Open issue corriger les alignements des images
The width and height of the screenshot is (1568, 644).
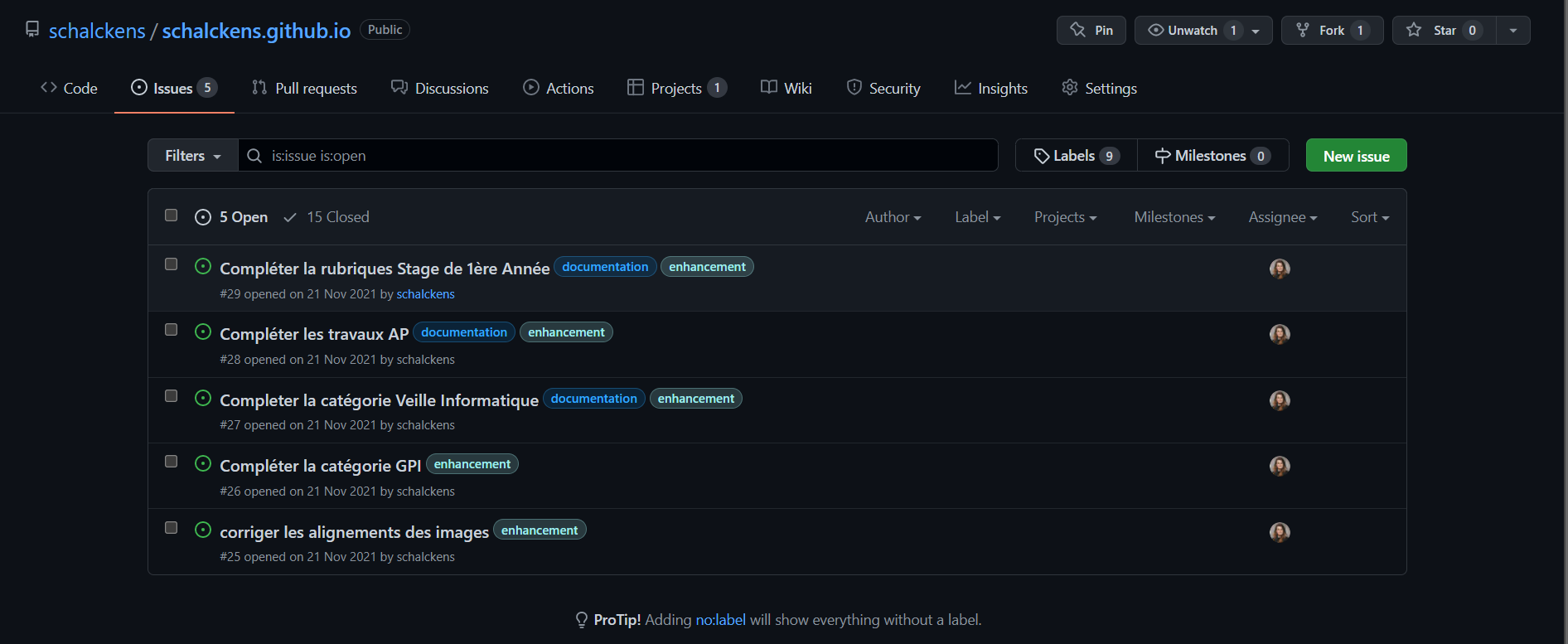(354, 532)
